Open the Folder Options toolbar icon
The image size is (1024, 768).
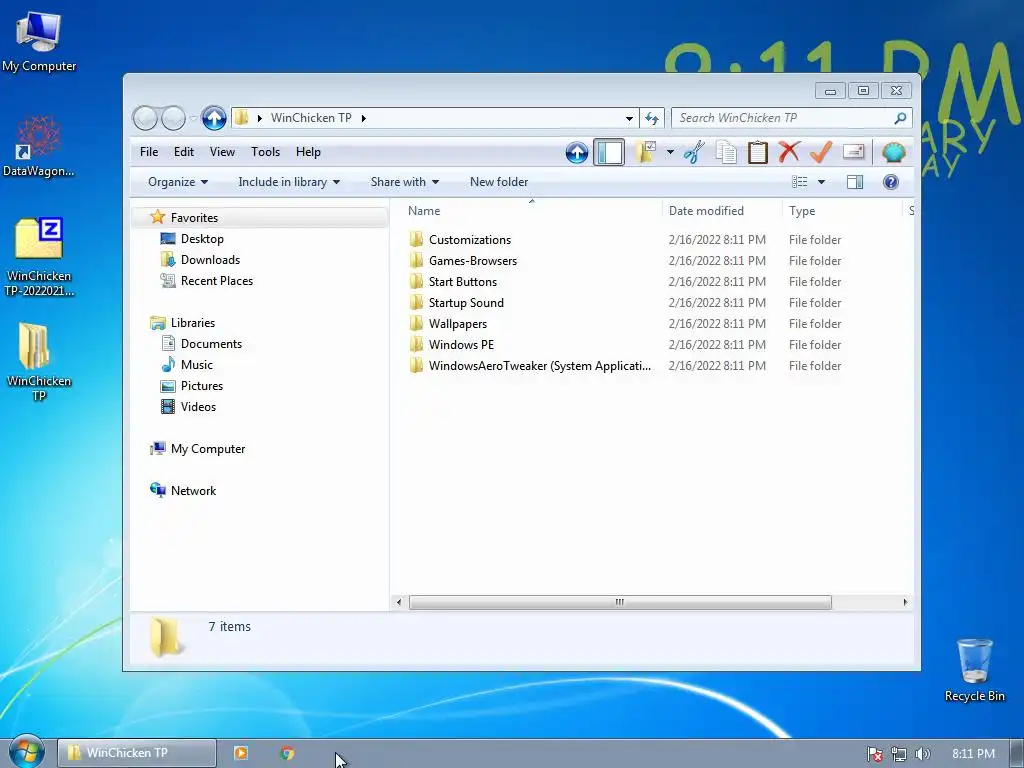pyautogui.click(x=645, y=152)
